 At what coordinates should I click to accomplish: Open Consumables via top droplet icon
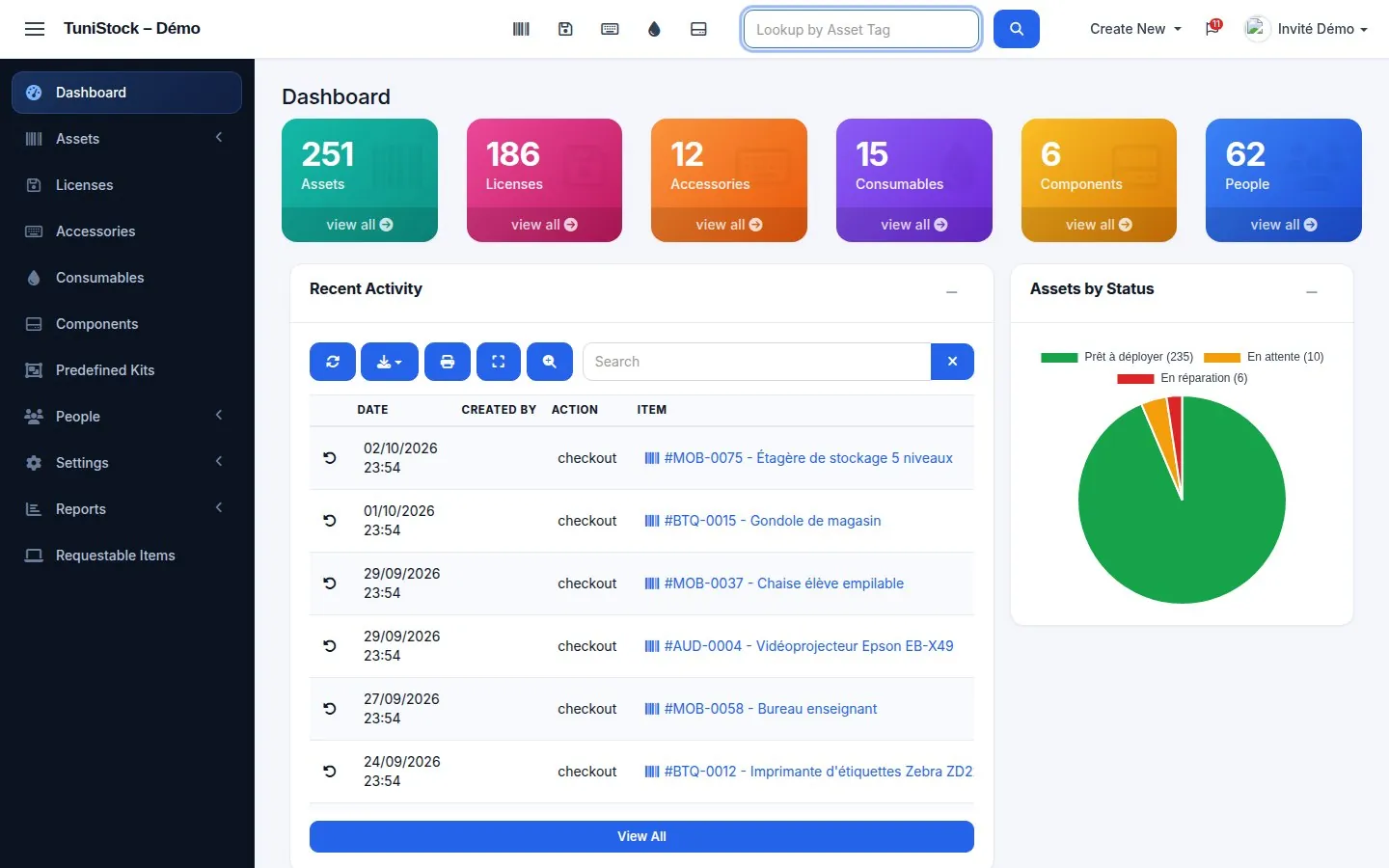(x=654, y=29)
